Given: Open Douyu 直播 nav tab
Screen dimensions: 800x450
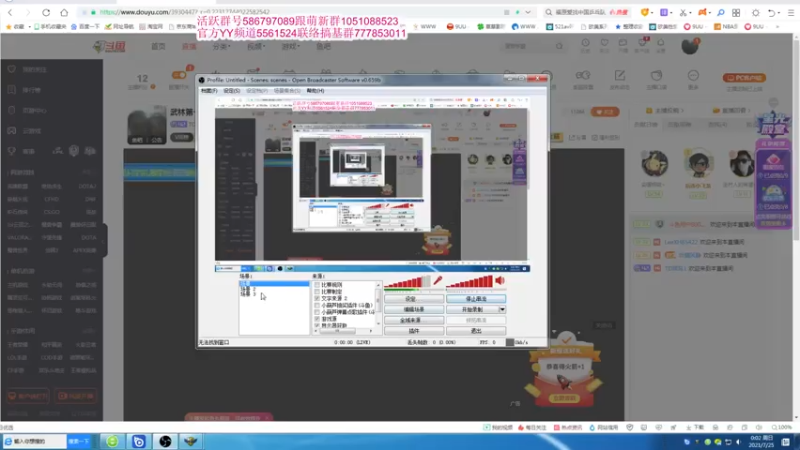Looking at the screenshot, I should (189, 46).
